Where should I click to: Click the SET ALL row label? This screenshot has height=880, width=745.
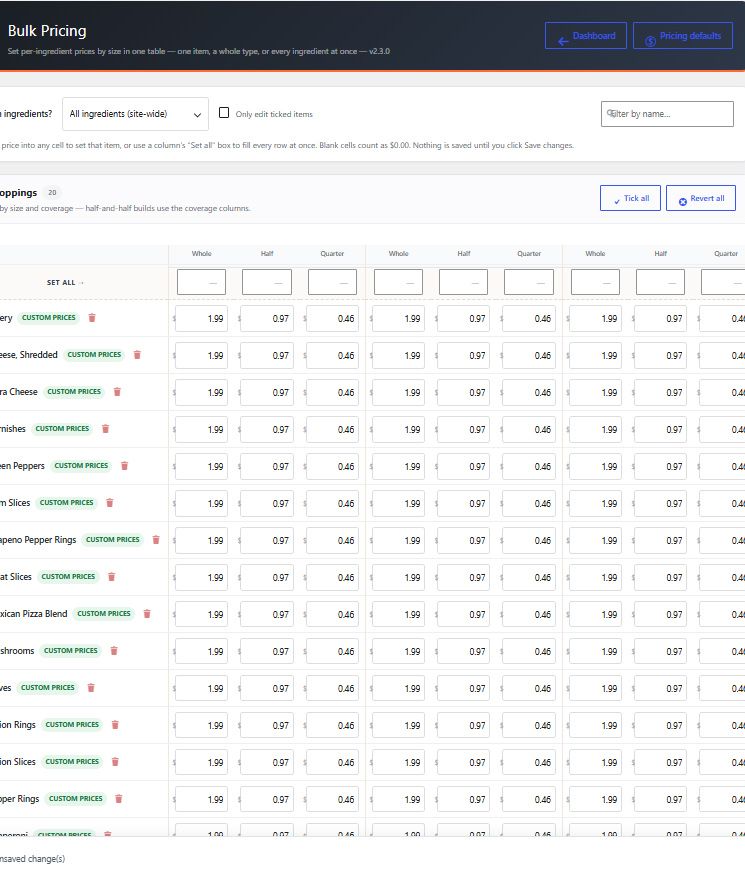65,282
